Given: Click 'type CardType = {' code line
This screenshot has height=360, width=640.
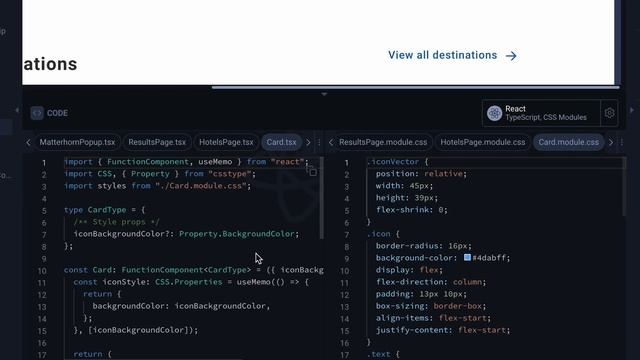Looking at the screenshot, I should click(x=104, y=210).
